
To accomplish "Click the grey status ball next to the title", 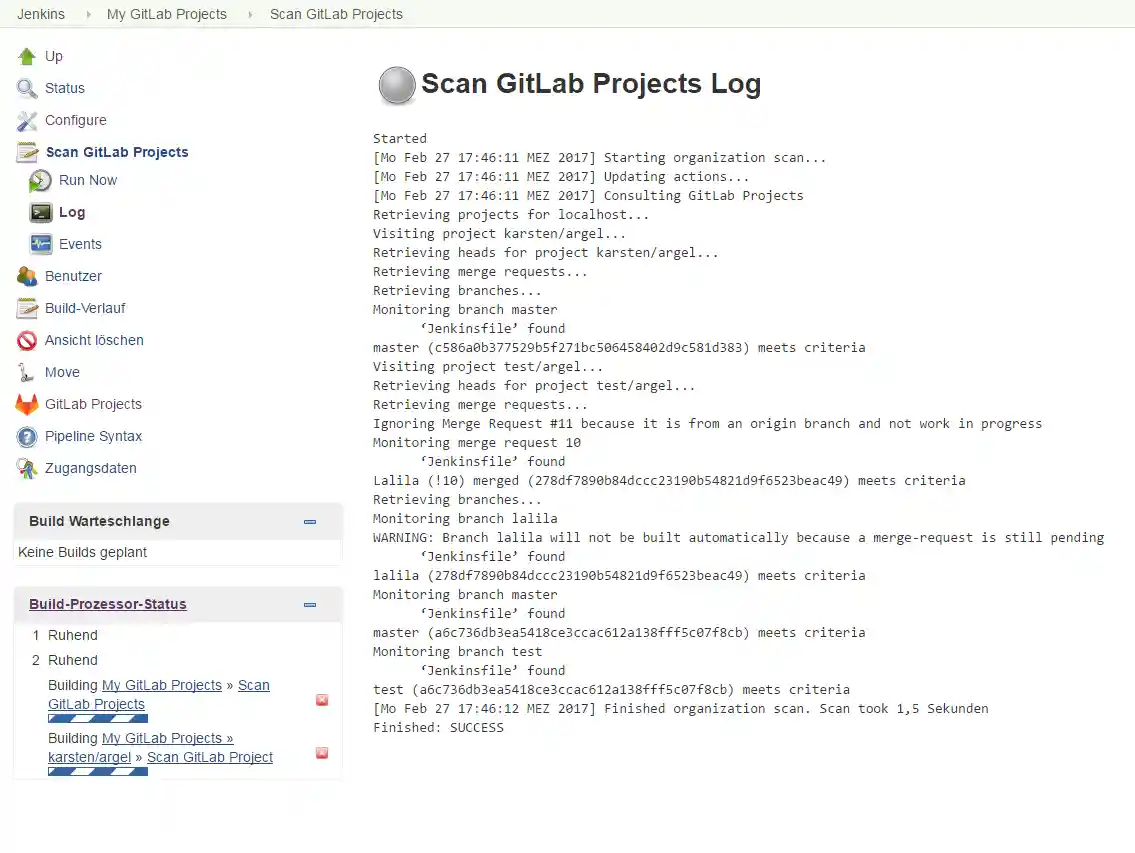I will (x=397, y=86).
